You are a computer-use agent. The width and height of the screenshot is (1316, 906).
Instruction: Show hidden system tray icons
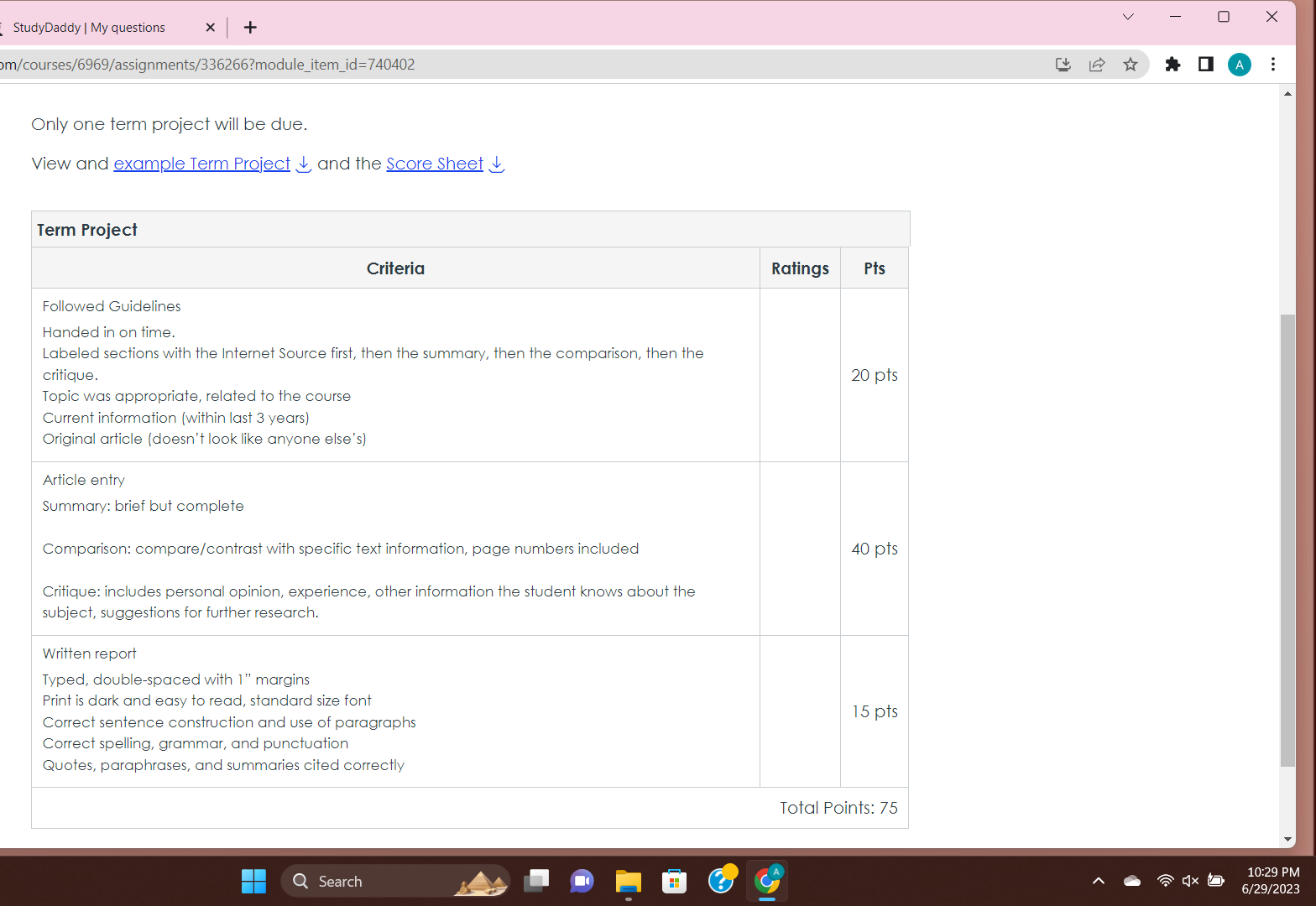click(x=1098, y=881)
